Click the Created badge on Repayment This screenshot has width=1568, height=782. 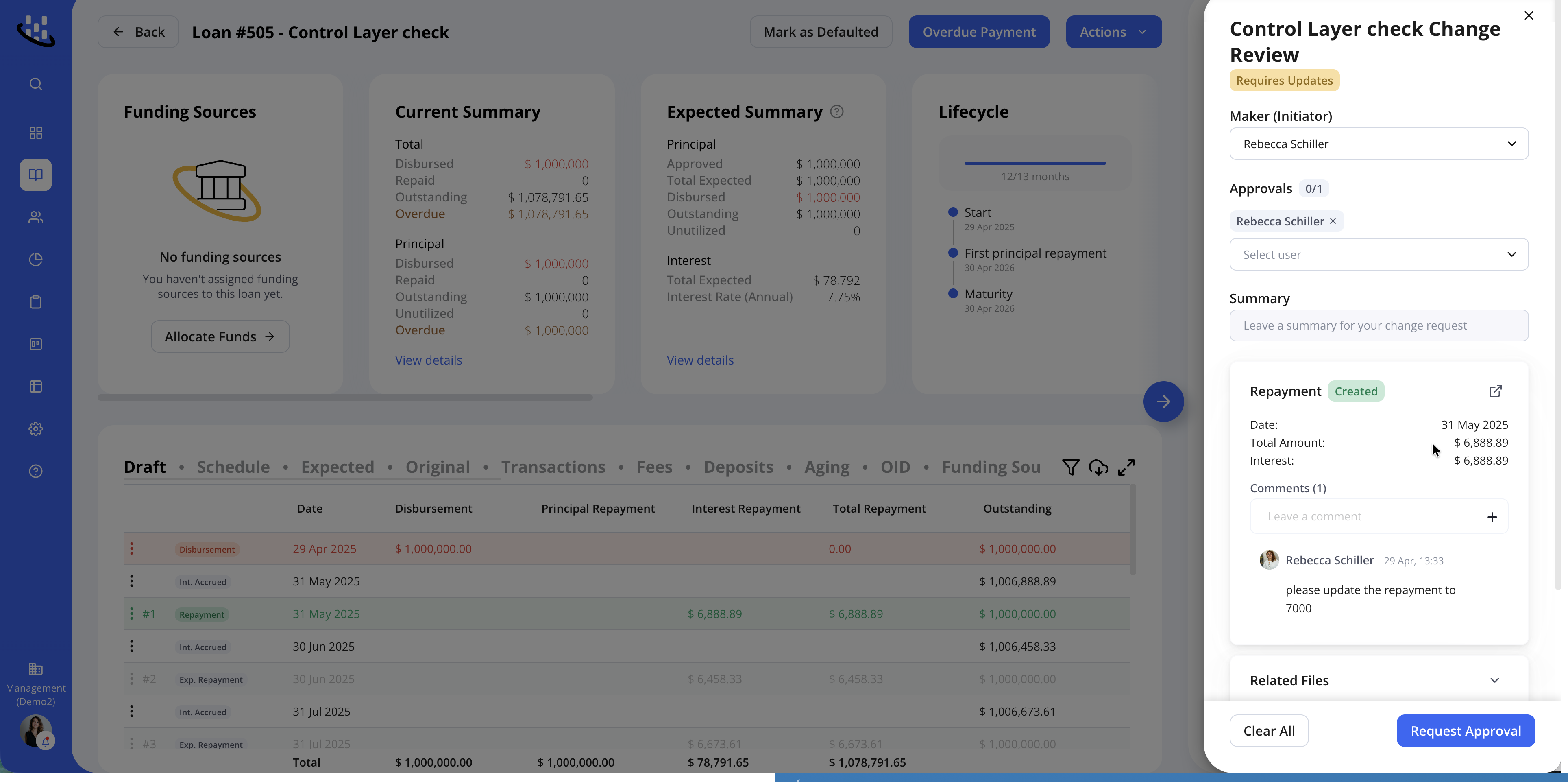tap(1356, 391)
